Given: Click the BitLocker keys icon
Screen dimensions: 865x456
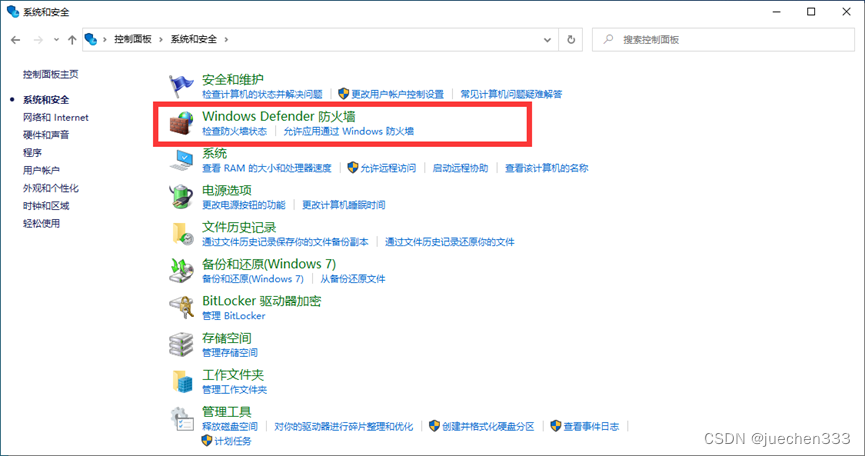Looking at the screenshot, I should (x=181, y=308).
